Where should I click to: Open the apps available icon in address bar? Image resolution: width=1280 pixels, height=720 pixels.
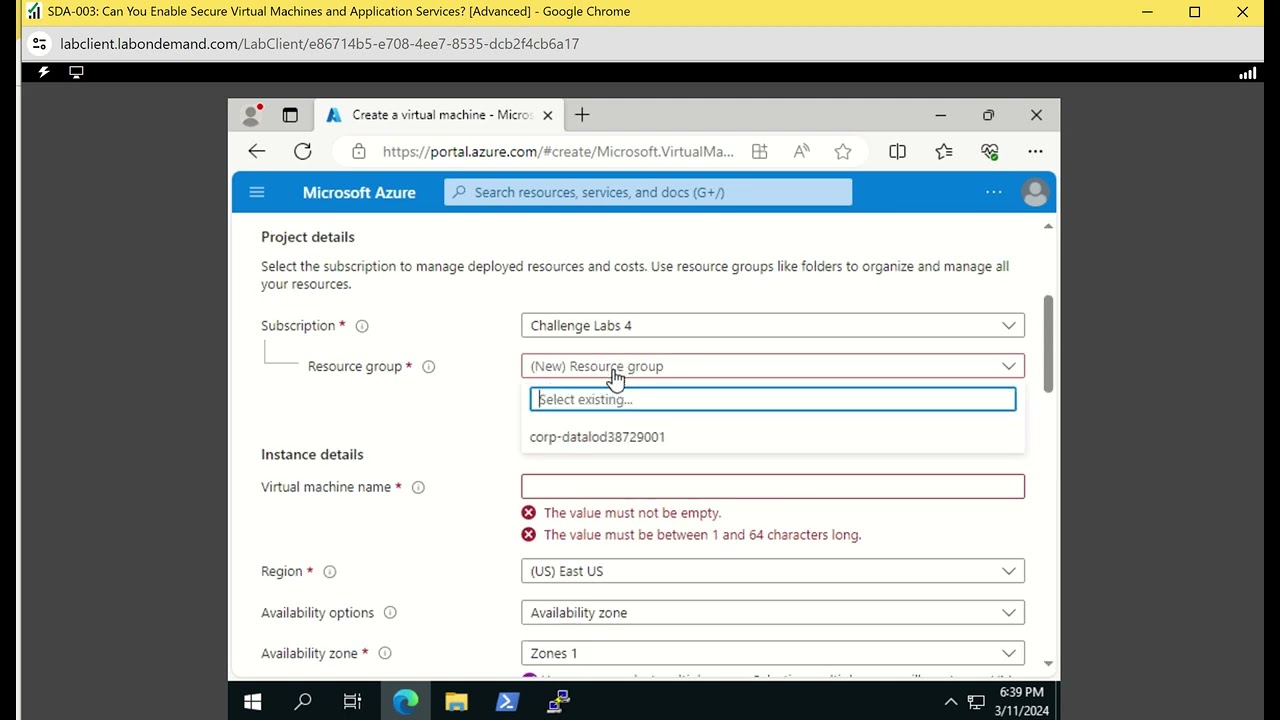coord(760,151)
